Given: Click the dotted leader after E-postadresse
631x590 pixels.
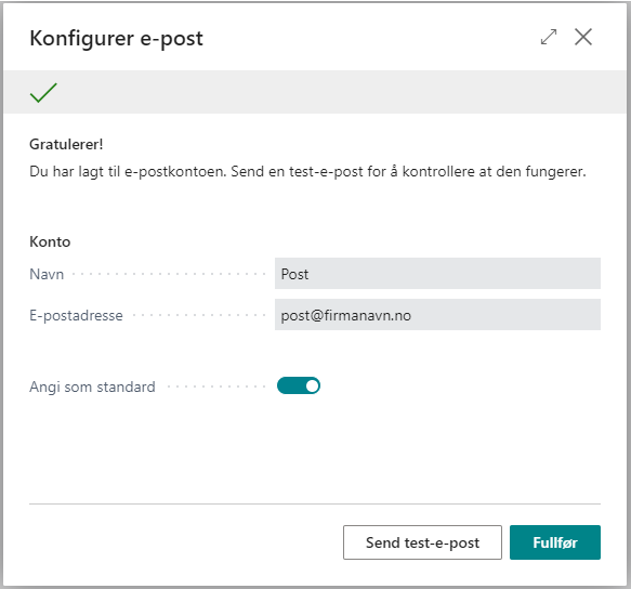Looking at the screenshot, I should click(198, 315).
